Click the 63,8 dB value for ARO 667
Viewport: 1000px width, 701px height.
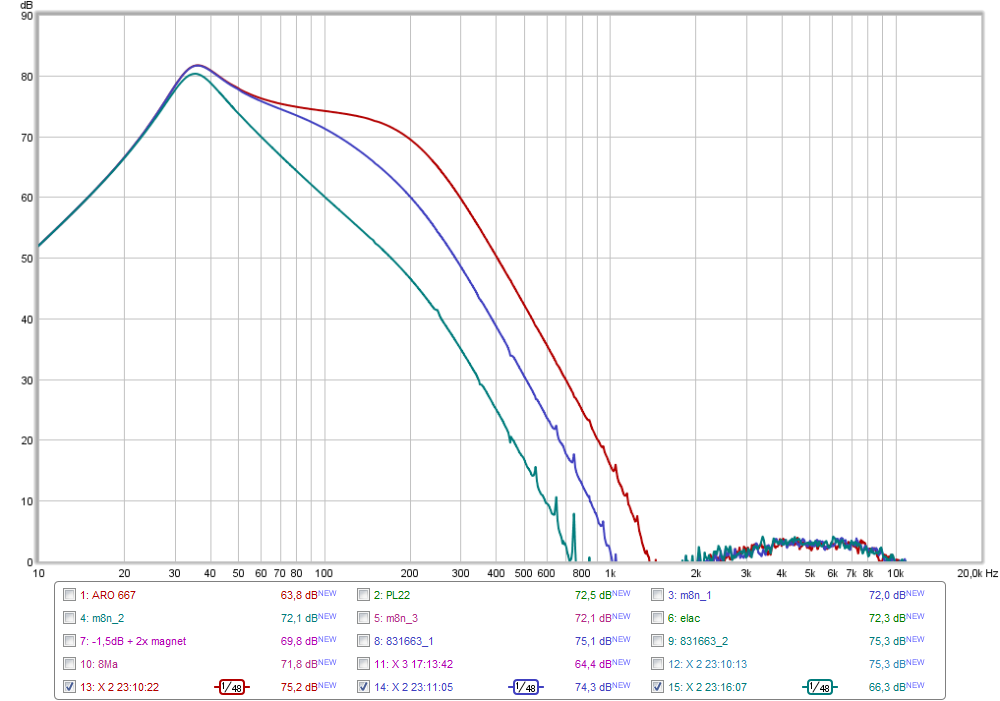click(x=299, y=595)
